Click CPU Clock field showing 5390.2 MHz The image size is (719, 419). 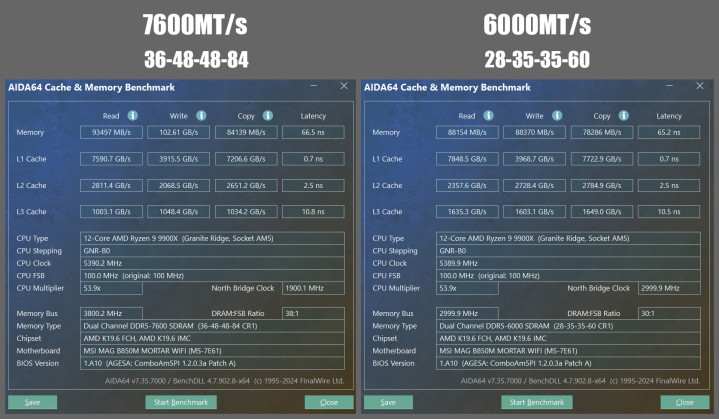click(212, 263)
